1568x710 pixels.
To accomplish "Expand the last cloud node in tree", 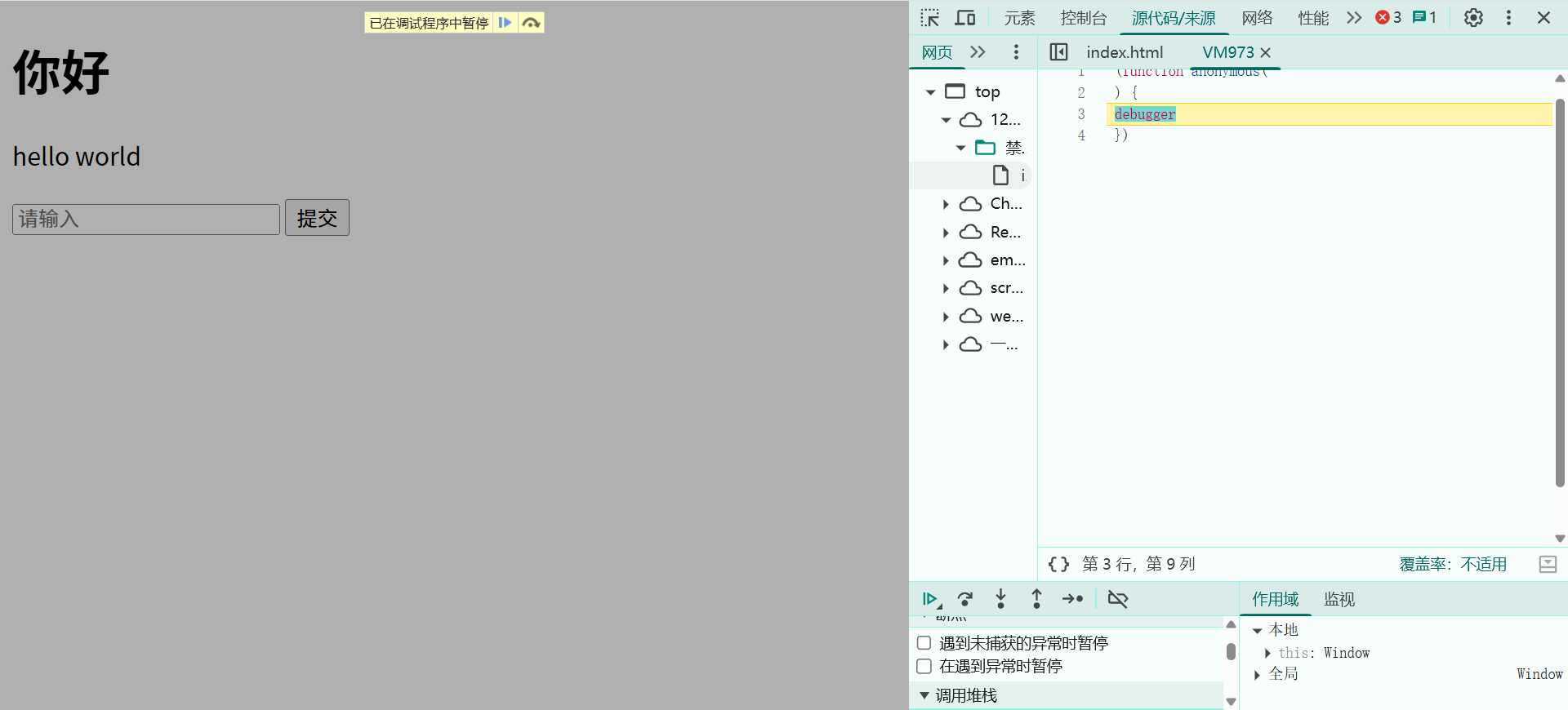I will click(946, 345).
